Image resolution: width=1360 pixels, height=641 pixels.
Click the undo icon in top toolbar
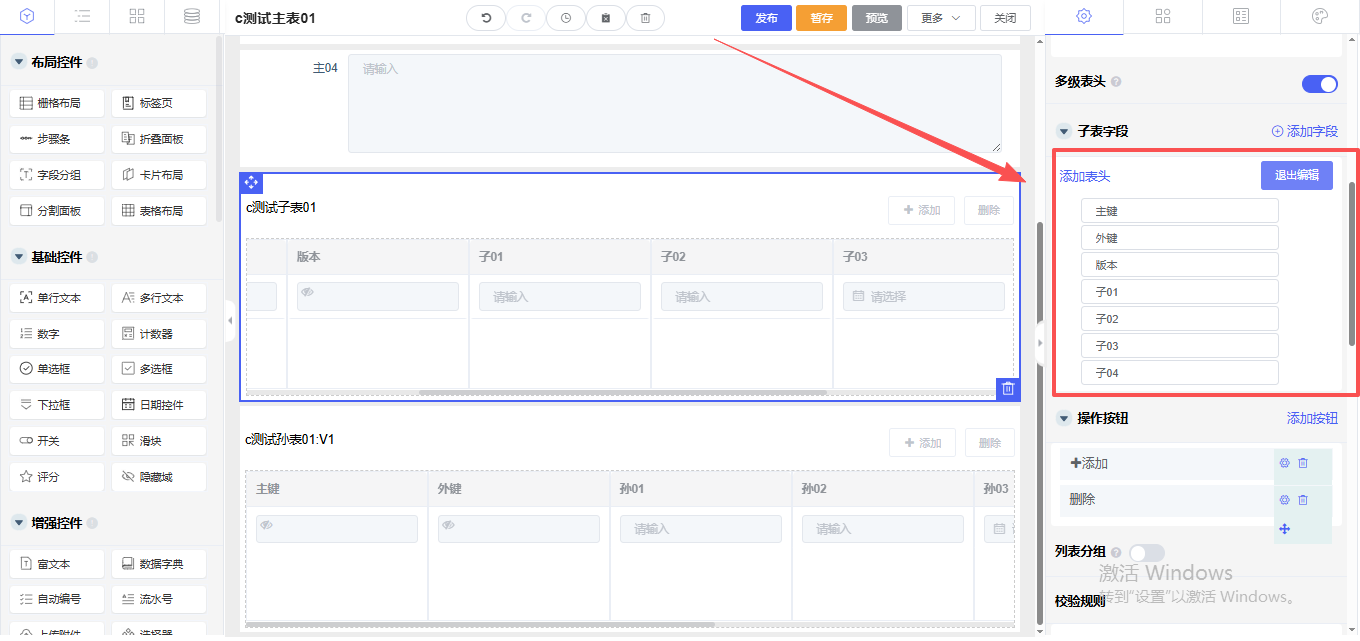pos(486,18)
